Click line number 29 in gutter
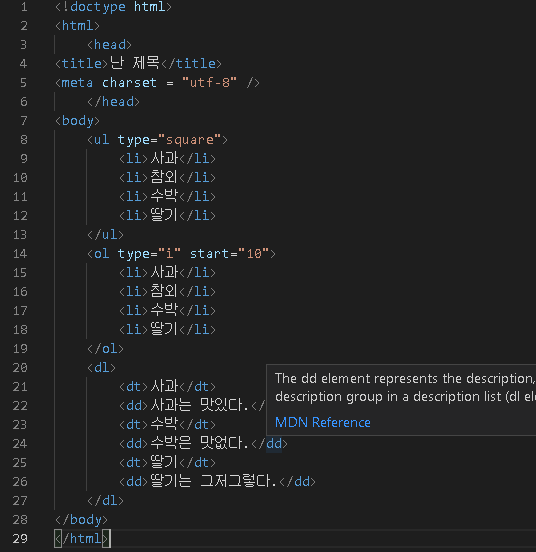Image resolution: width=536 pixels, height=552 pixels. coord(20,539)
